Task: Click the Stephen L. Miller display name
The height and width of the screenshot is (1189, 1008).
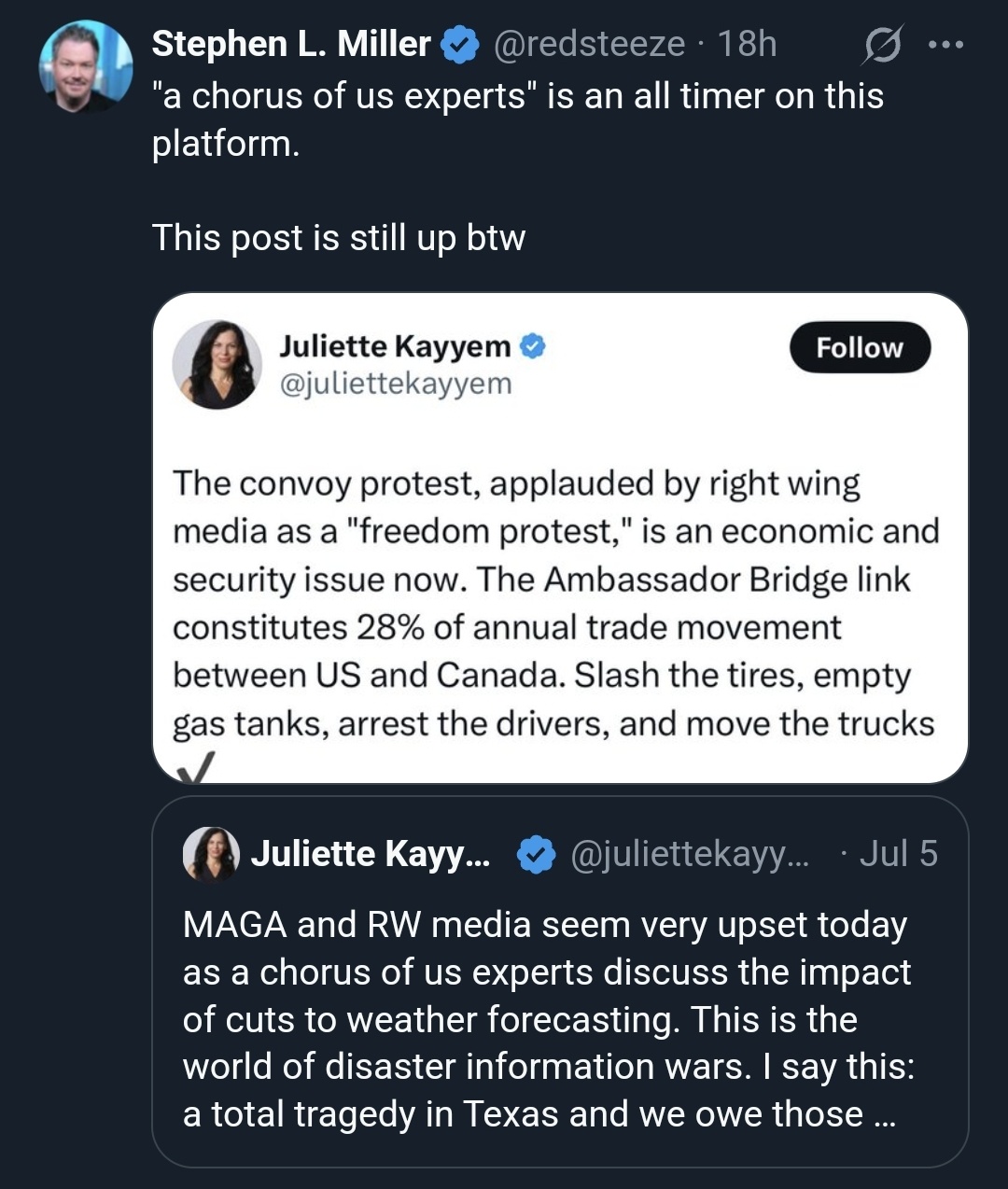Action: pos(291,44)
